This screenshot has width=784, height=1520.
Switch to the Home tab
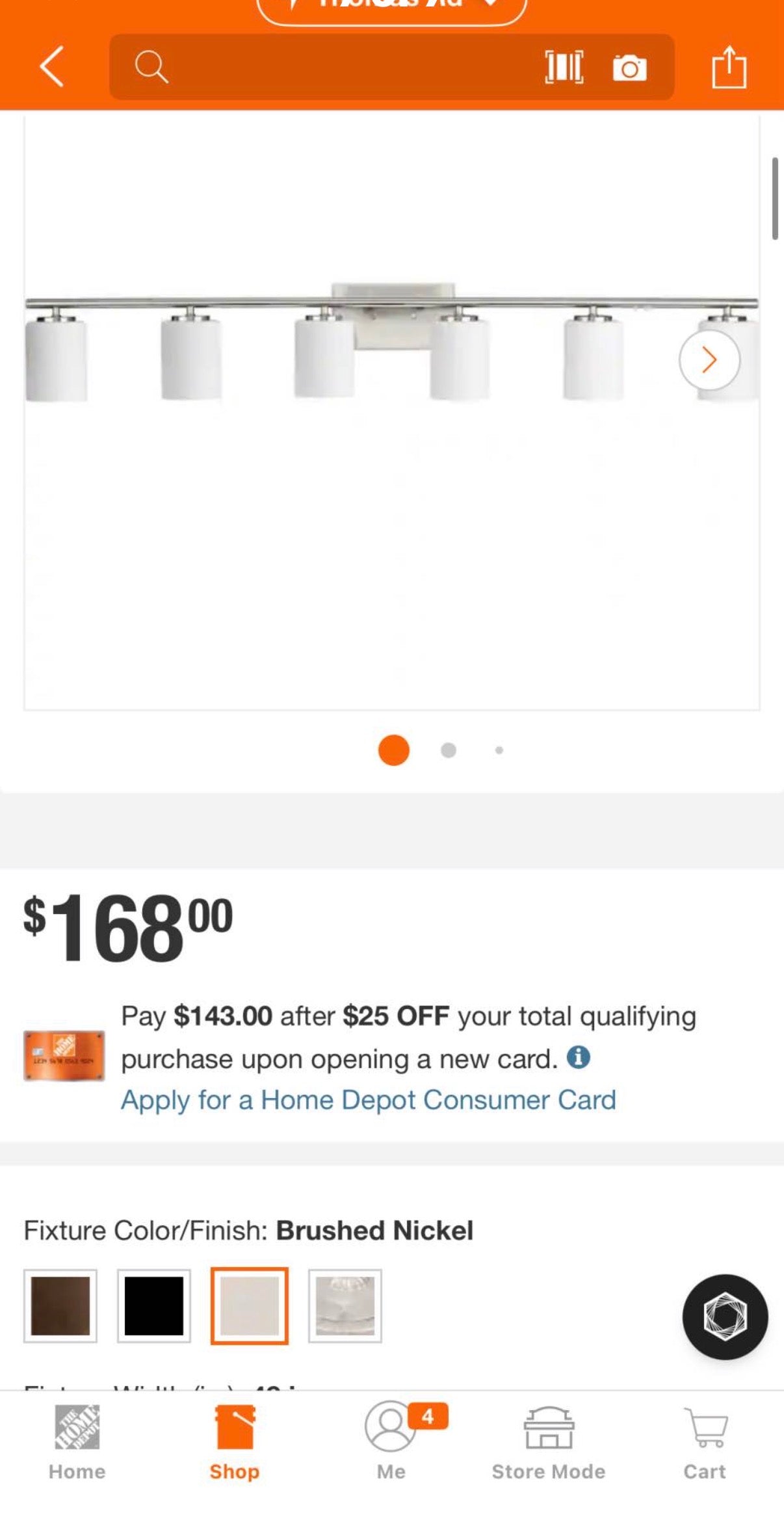pyautogui.click(x=77, y=1443)
